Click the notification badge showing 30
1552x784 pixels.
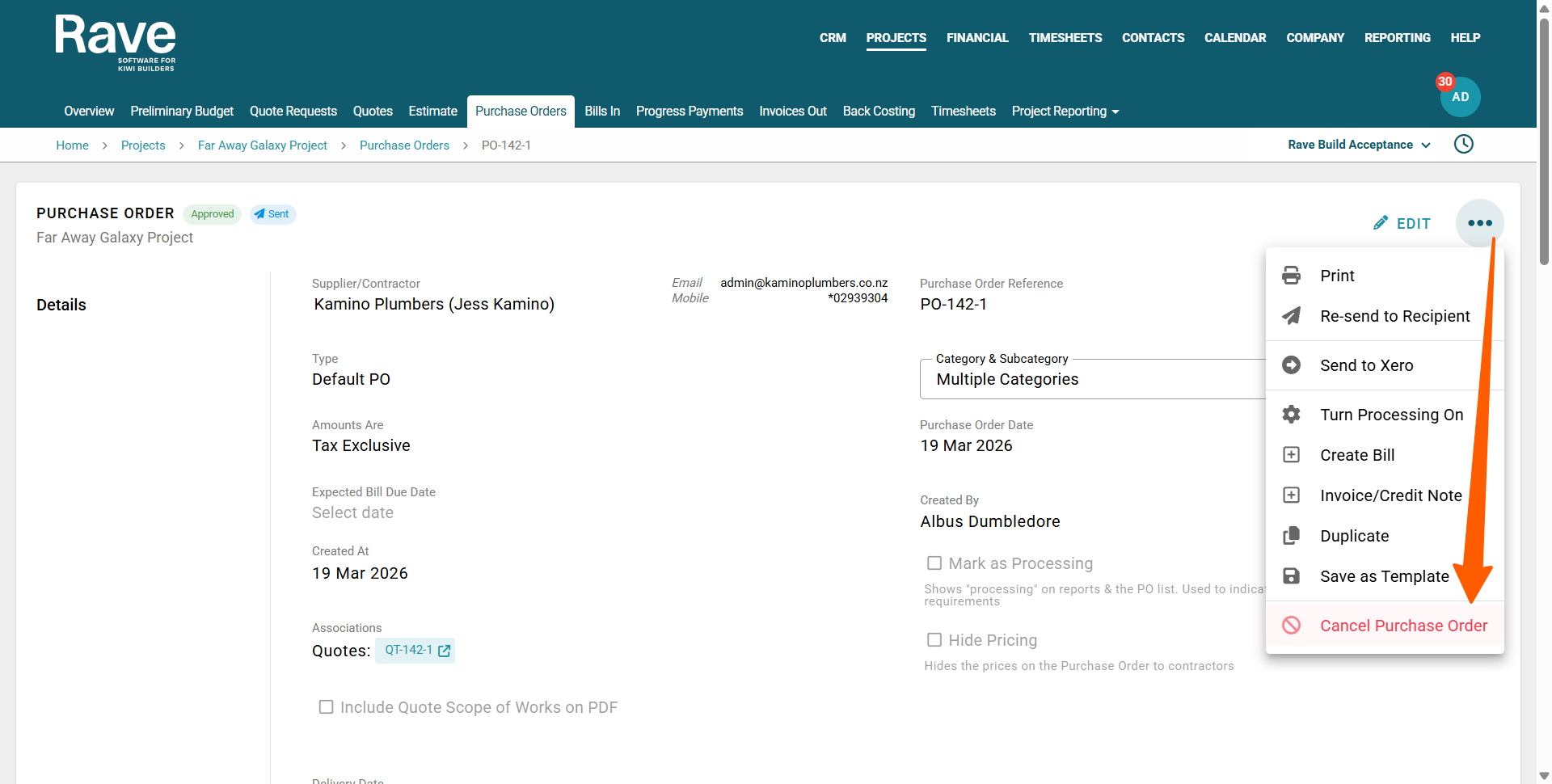point(1444,82)
